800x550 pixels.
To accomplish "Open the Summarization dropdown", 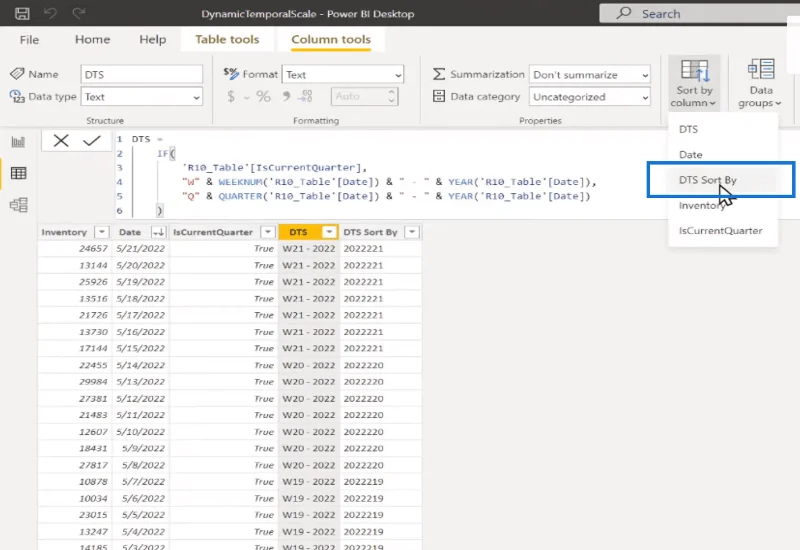I will pos(589,74).
